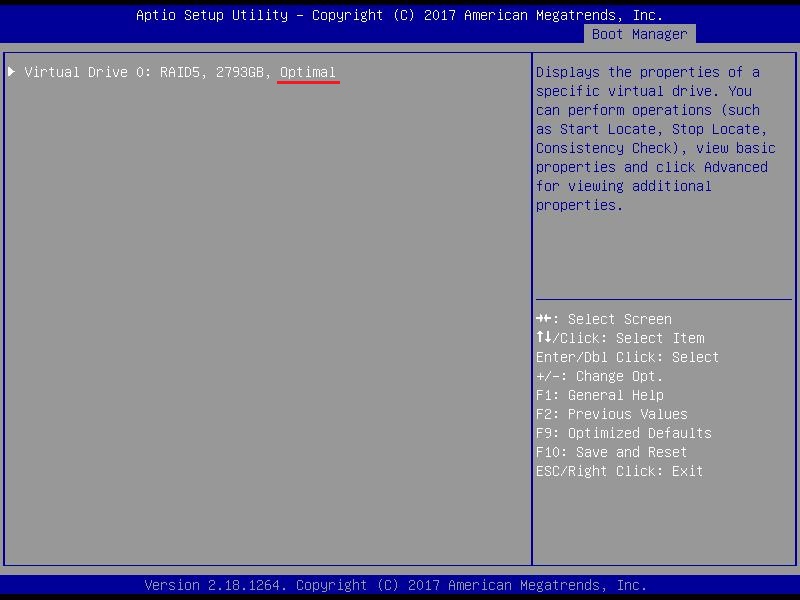Image resolution: width=800 pixels, height=600 pixels.
Task: Click the Select Screen hint label
Action: point(620,319)
